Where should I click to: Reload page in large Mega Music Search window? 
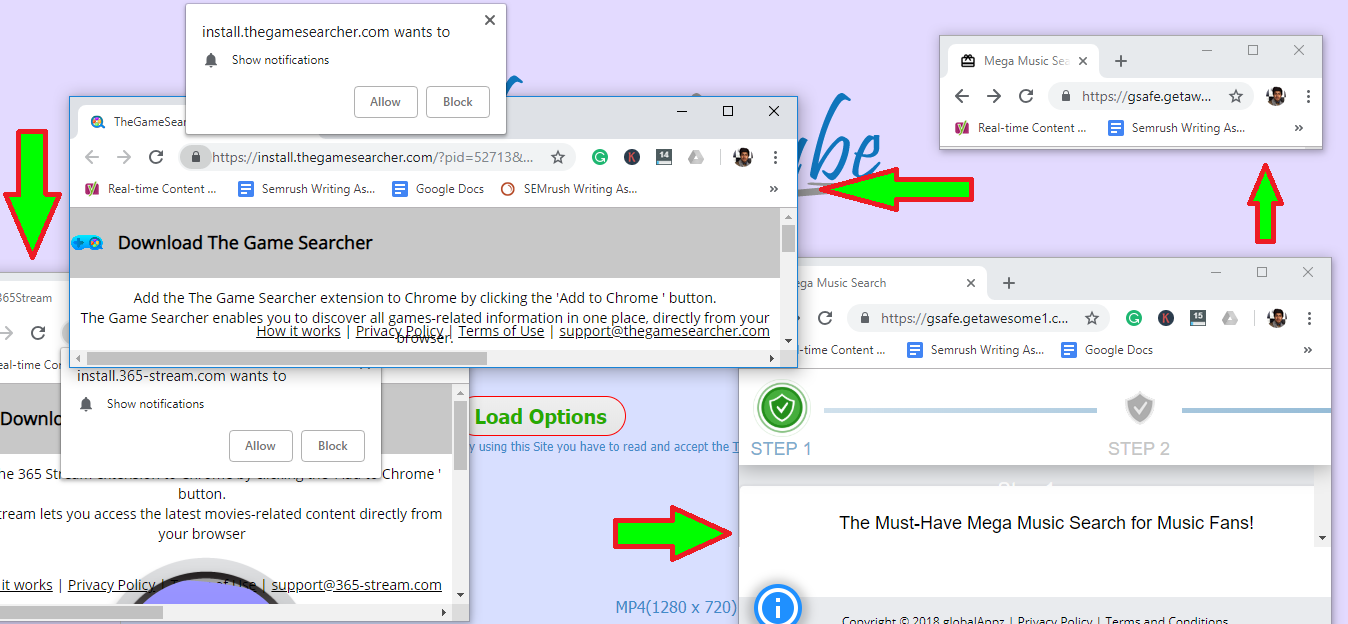click(x=825, y=318)
